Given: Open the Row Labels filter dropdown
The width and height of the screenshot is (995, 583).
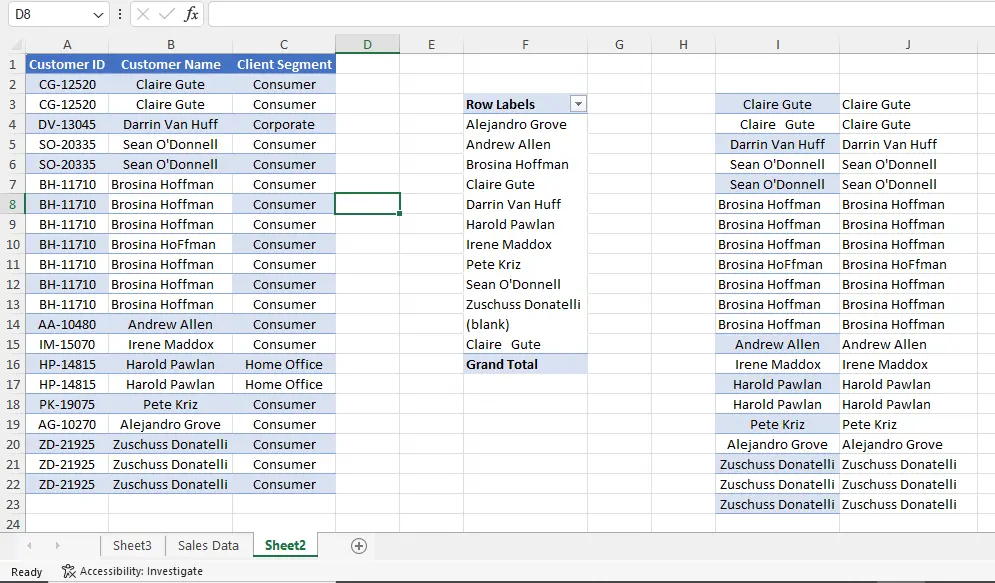Looking at the screenshot, I should [577, 104].
